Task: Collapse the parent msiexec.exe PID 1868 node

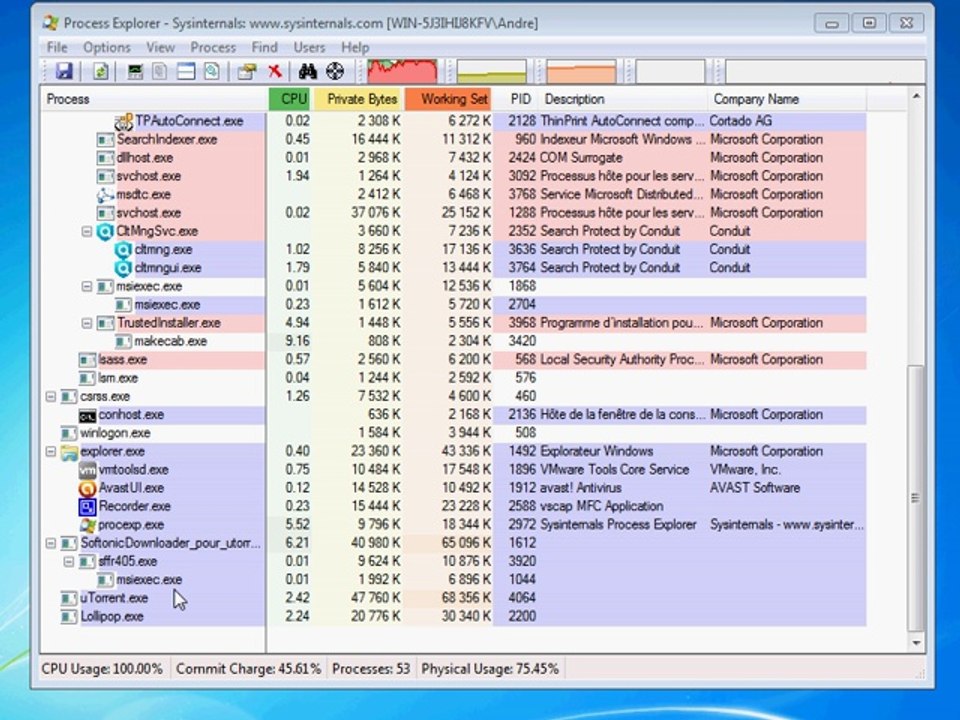Action: (x=87, y=287)
